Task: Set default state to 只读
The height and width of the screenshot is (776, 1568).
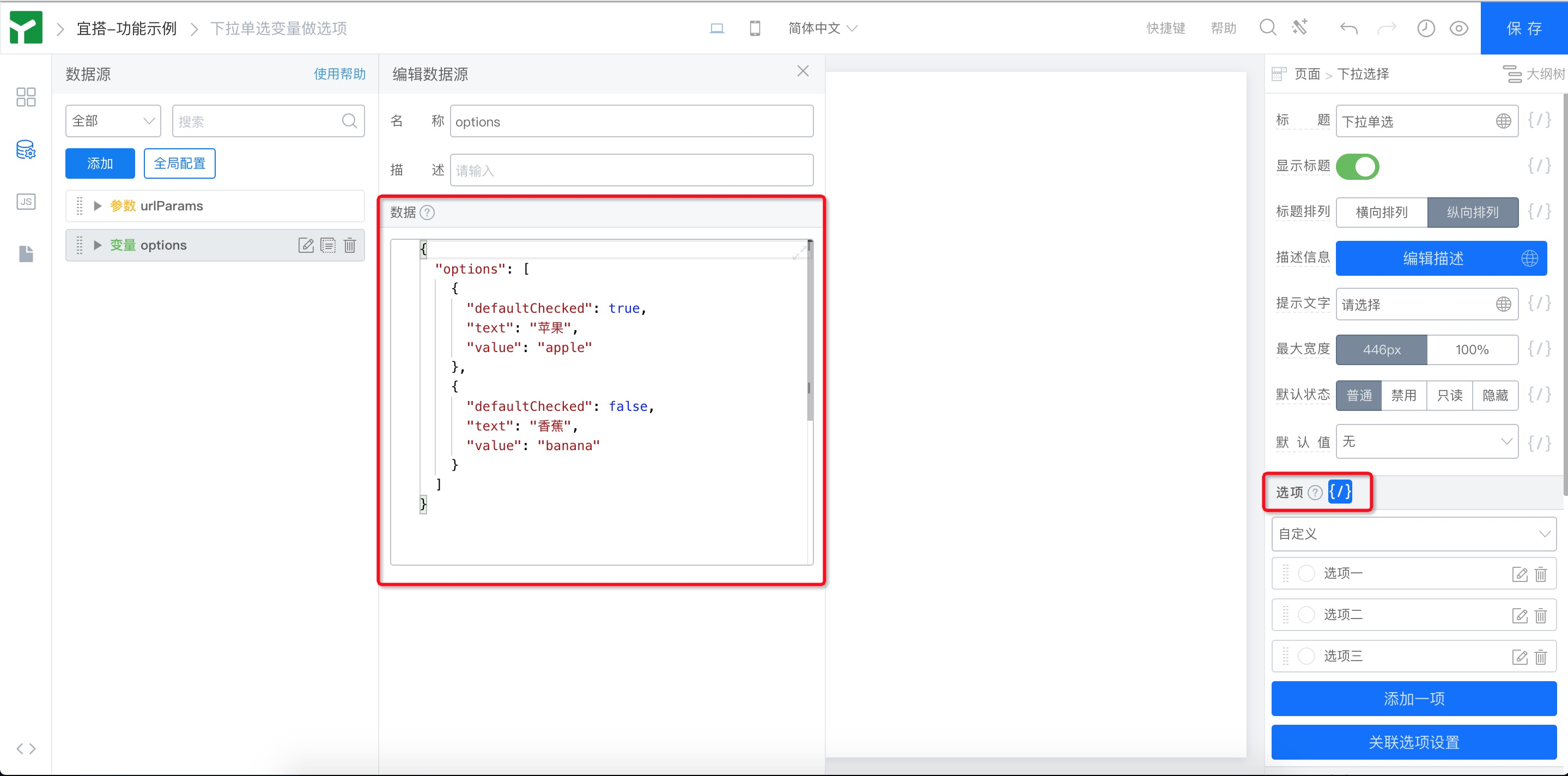Action: (x=1449, y=396)
